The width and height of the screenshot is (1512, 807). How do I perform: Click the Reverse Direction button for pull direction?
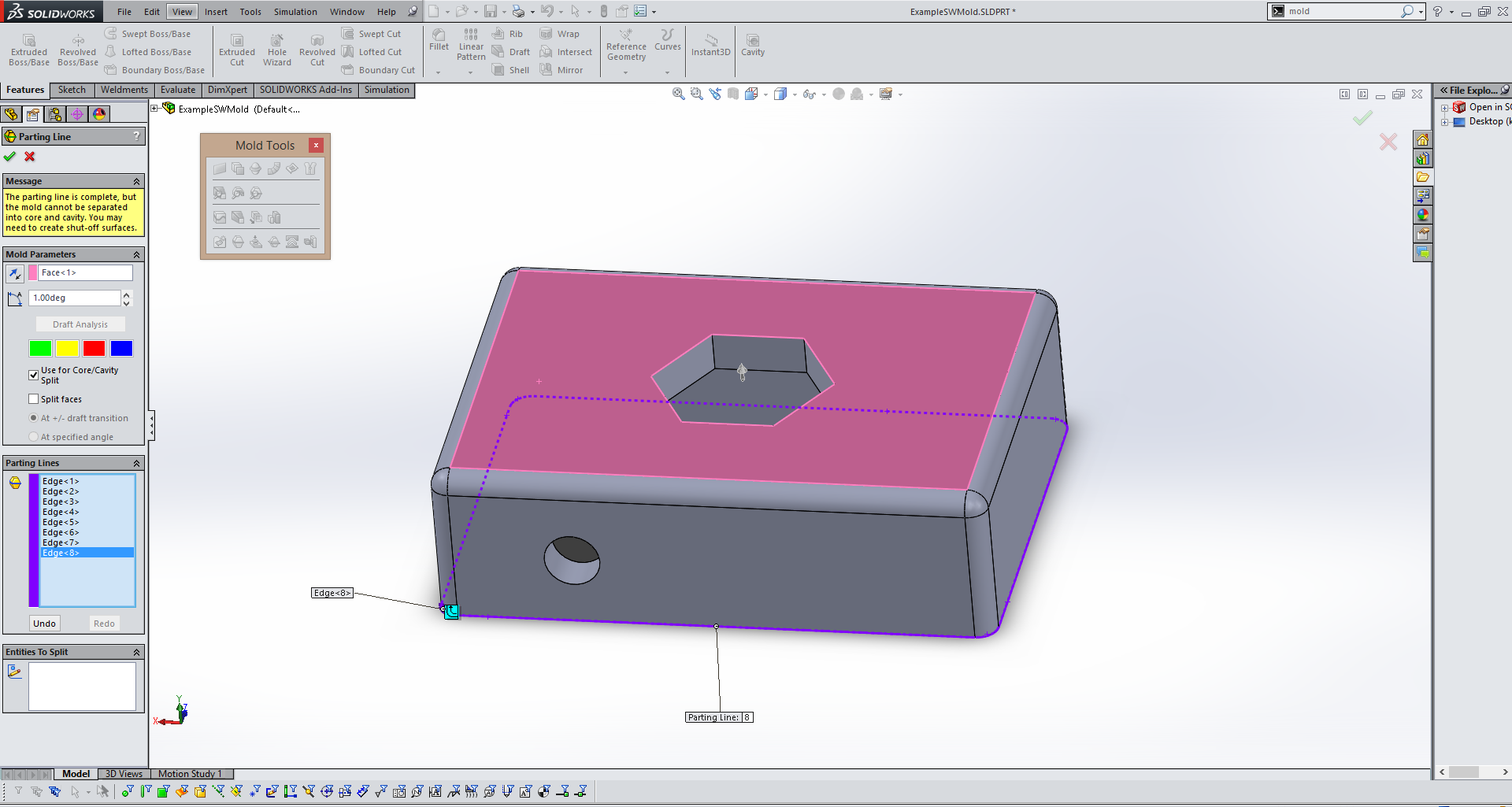14,273
